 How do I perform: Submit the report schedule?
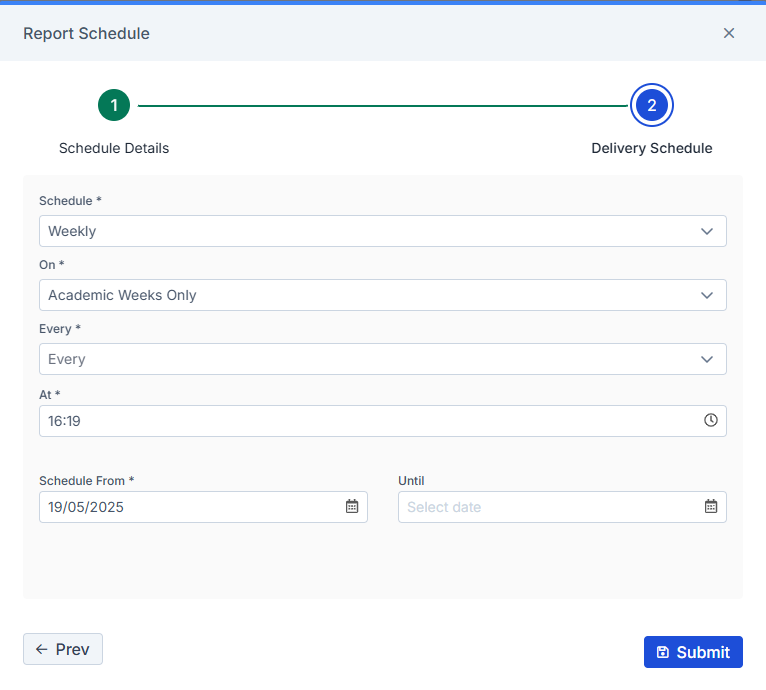pos(693,652)
